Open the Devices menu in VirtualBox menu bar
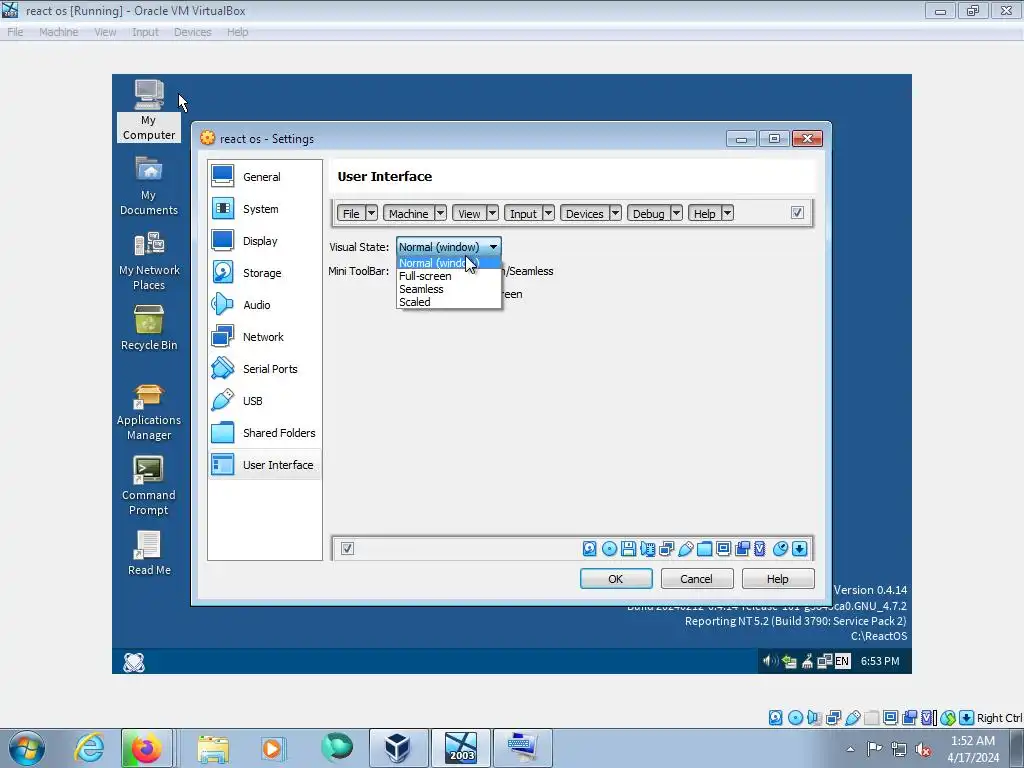1024x768 pixels. click(x=192, y=32)
